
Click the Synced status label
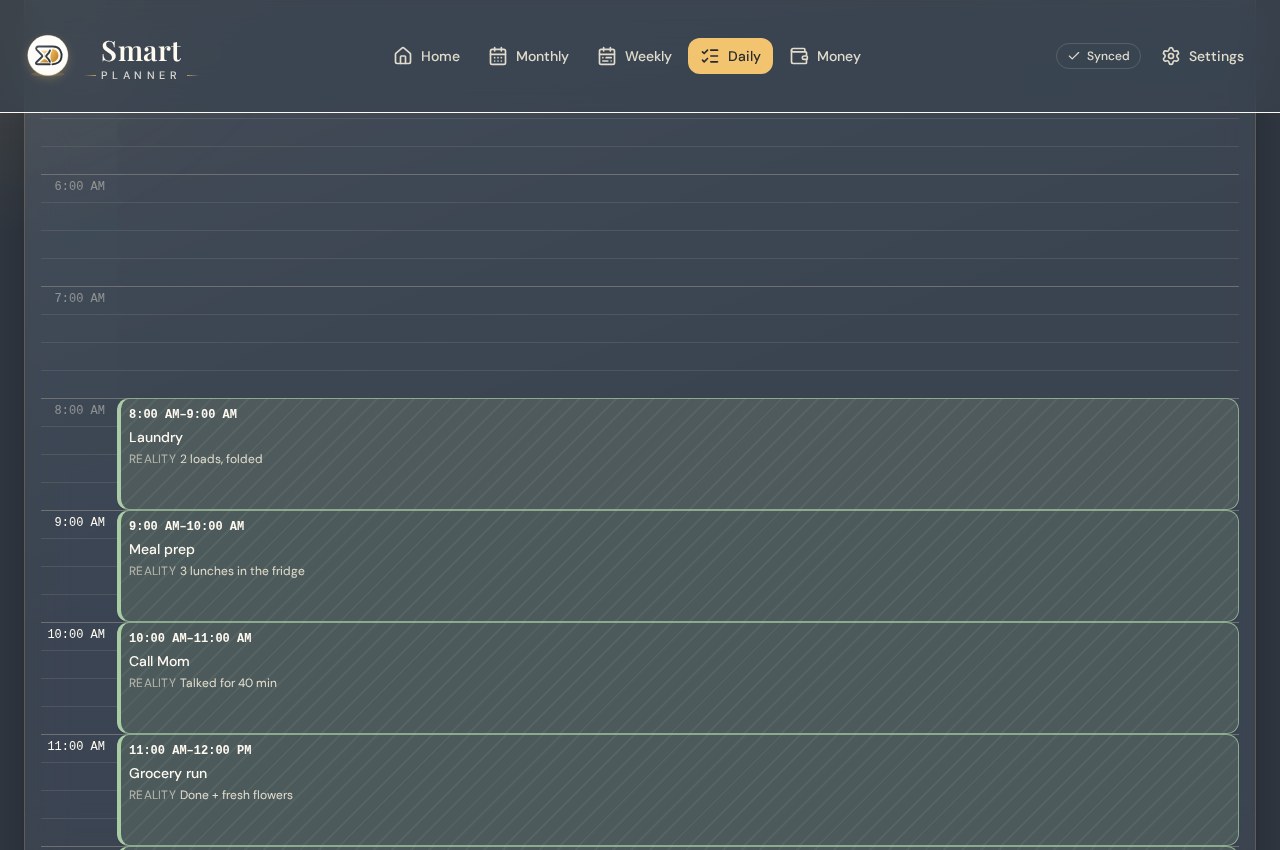pos(1108,56)
